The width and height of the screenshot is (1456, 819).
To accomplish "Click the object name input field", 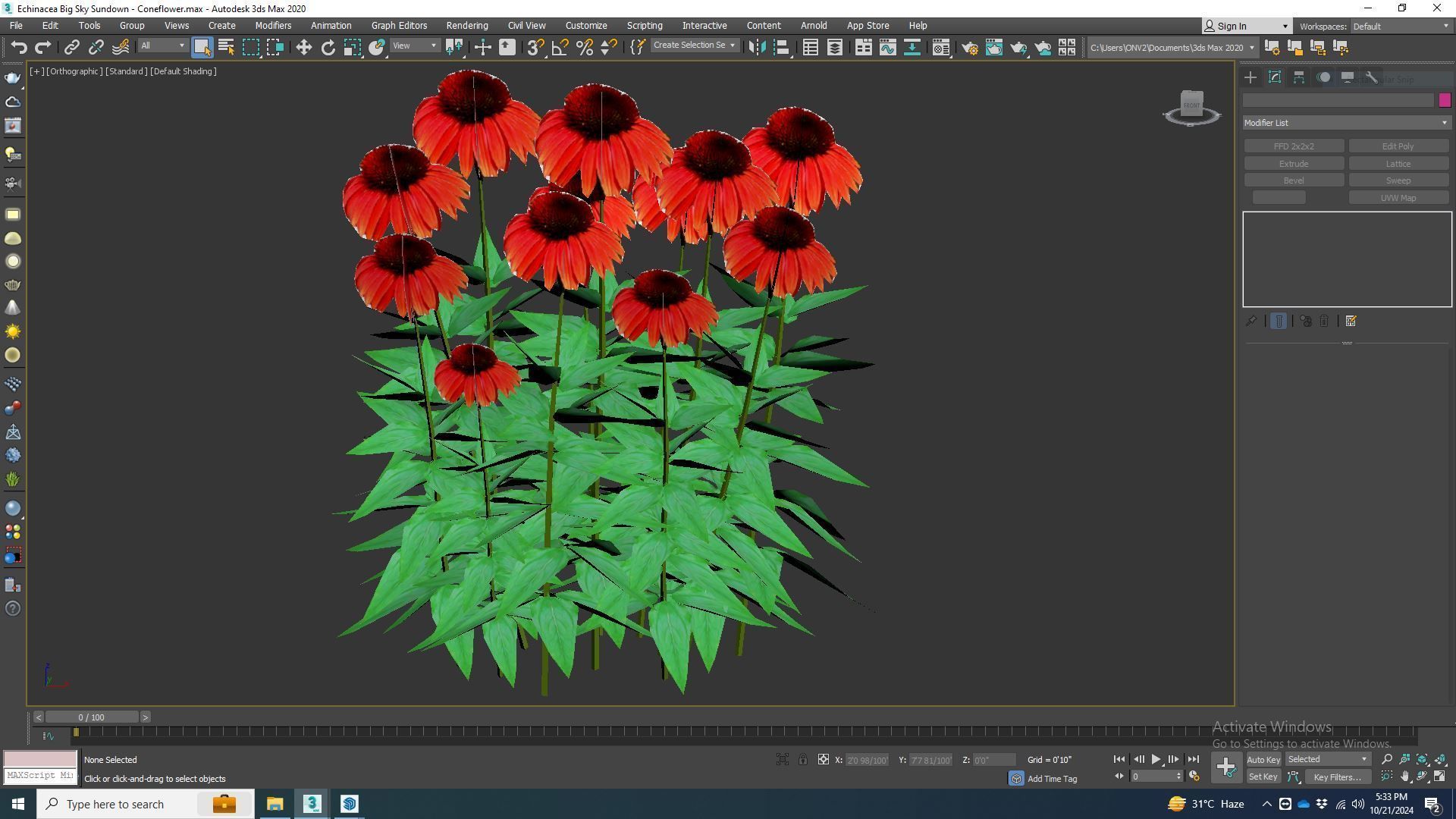I will pos(1338,100).
